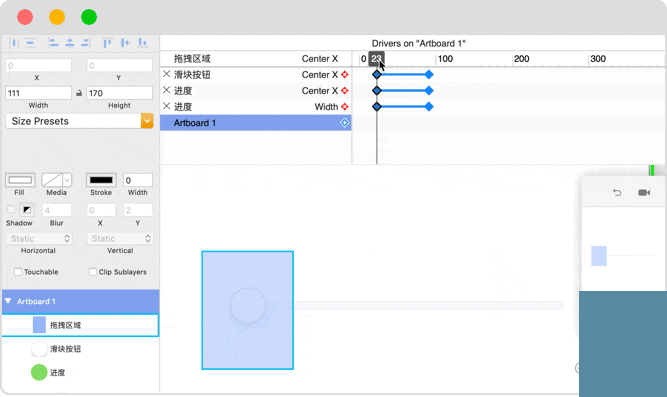This screenshot has width=667, height=397.
Task: Click the Width field showing 111
Action: (38, 93)
